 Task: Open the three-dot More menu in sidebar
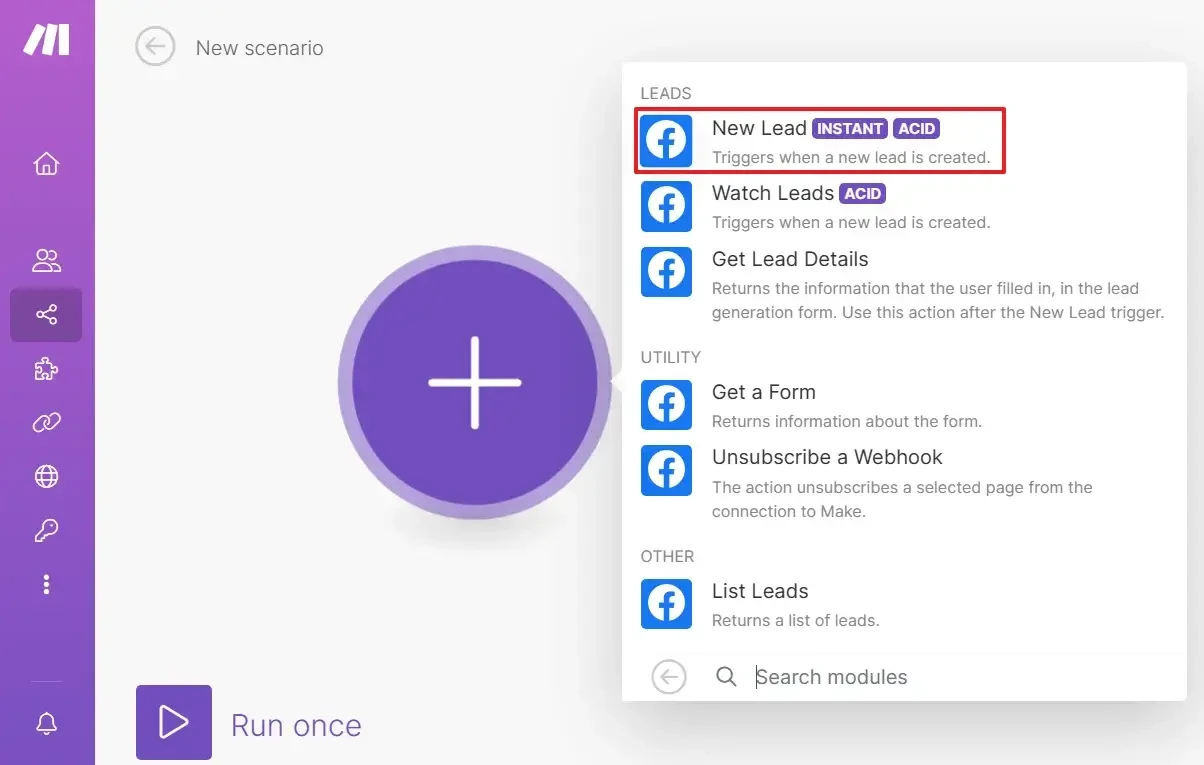(x=46, y=585)
